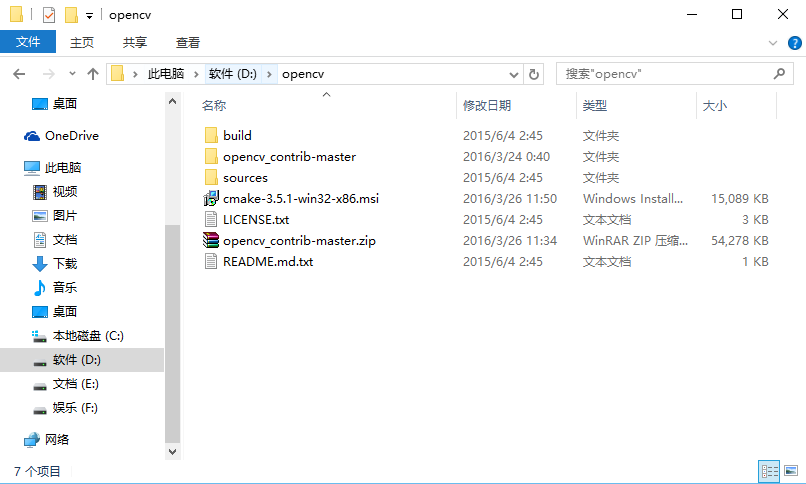
Task: Expand the ribbon with the chevron
Action: [x=773, y=43]
